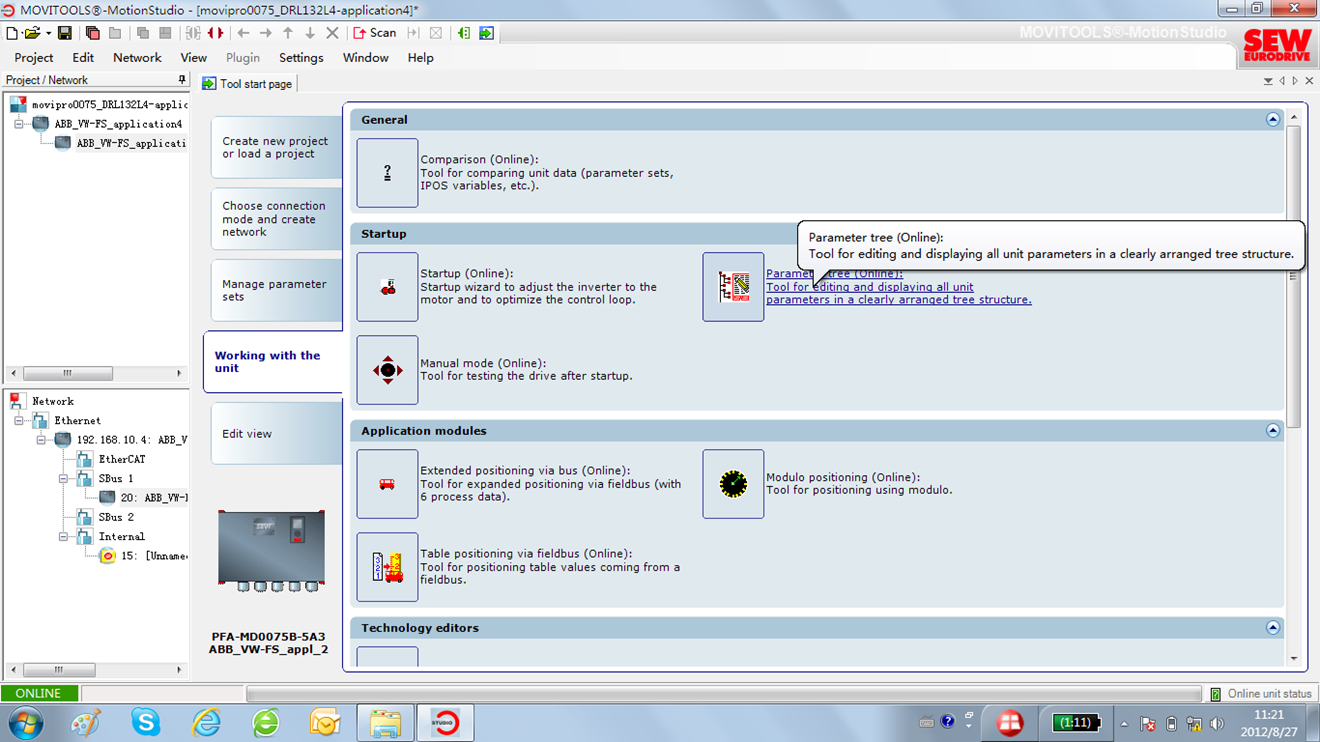Collapse the Application modules section
Screen dimensions: 1320x742
(x=1272, y=431)
